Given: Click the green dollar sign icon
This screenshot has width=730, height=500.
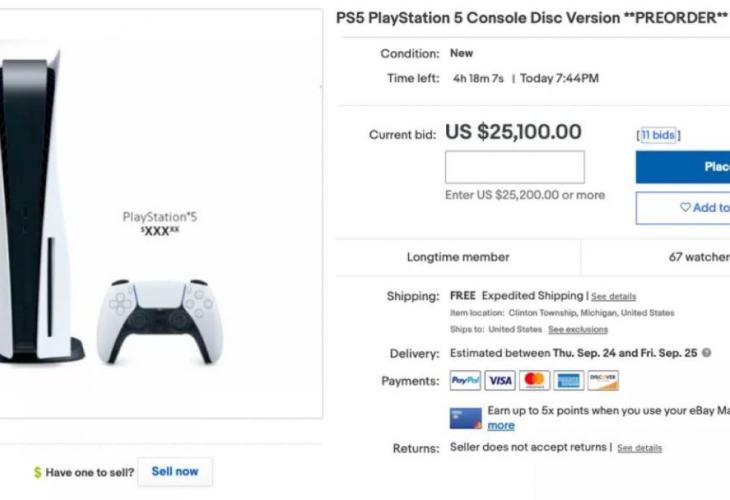Looking at the screenshot, I should click(37, 472).
